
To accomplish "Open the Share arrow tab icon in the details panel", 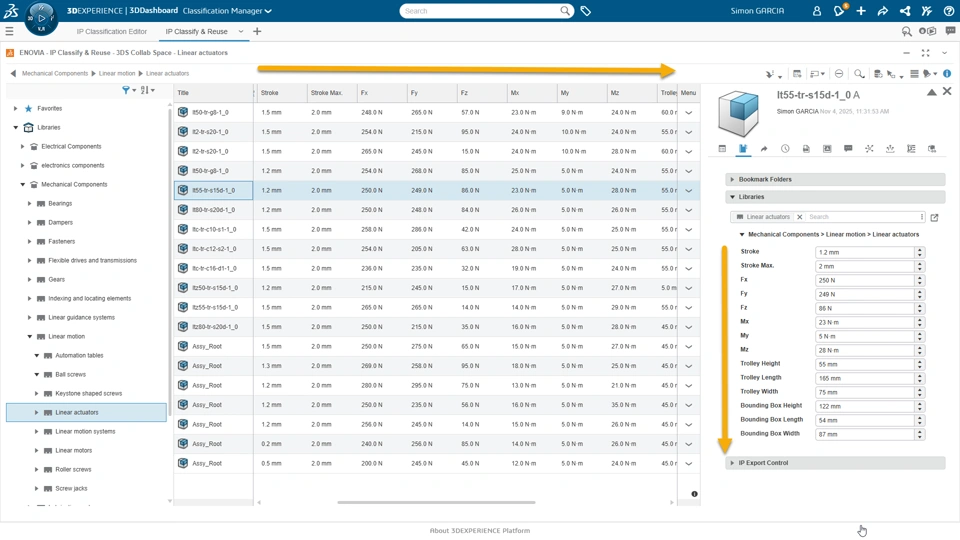I will point(764,149).
